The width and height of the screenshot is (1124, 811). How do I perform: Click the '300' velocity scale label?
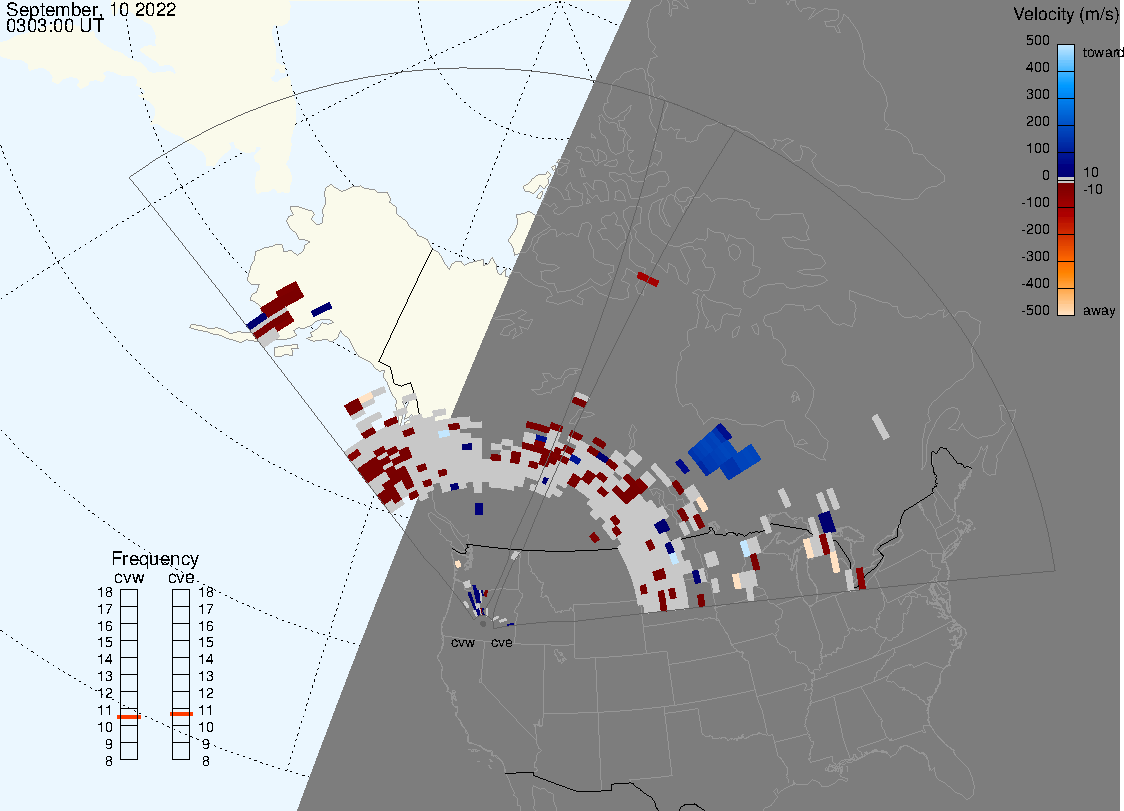point(1037,95)
